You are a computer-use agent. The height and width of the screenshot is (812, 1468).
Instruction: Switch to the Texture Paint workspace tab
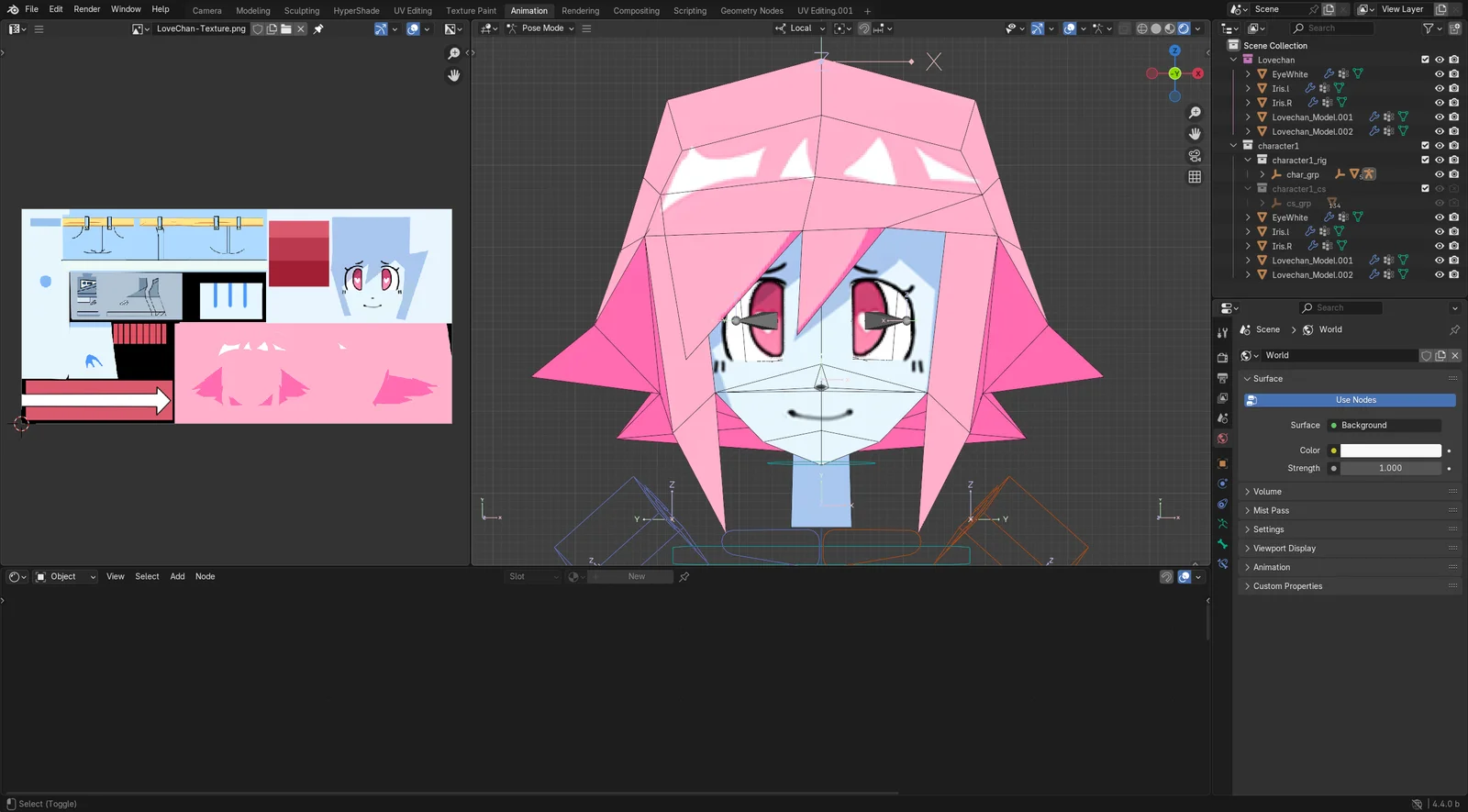pyautogui.click(x=471, y=11)
